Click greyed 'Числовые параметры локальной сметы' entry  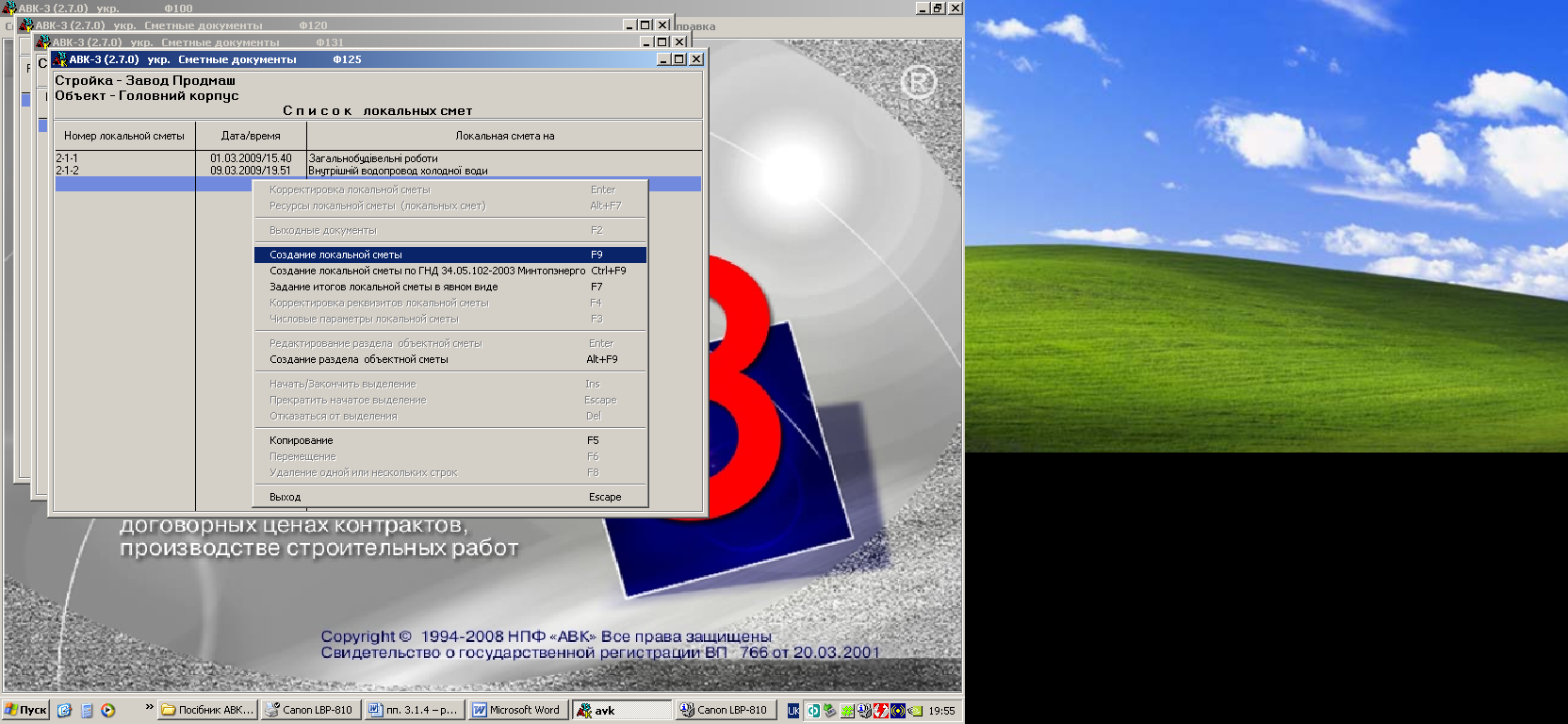point(450,319)
